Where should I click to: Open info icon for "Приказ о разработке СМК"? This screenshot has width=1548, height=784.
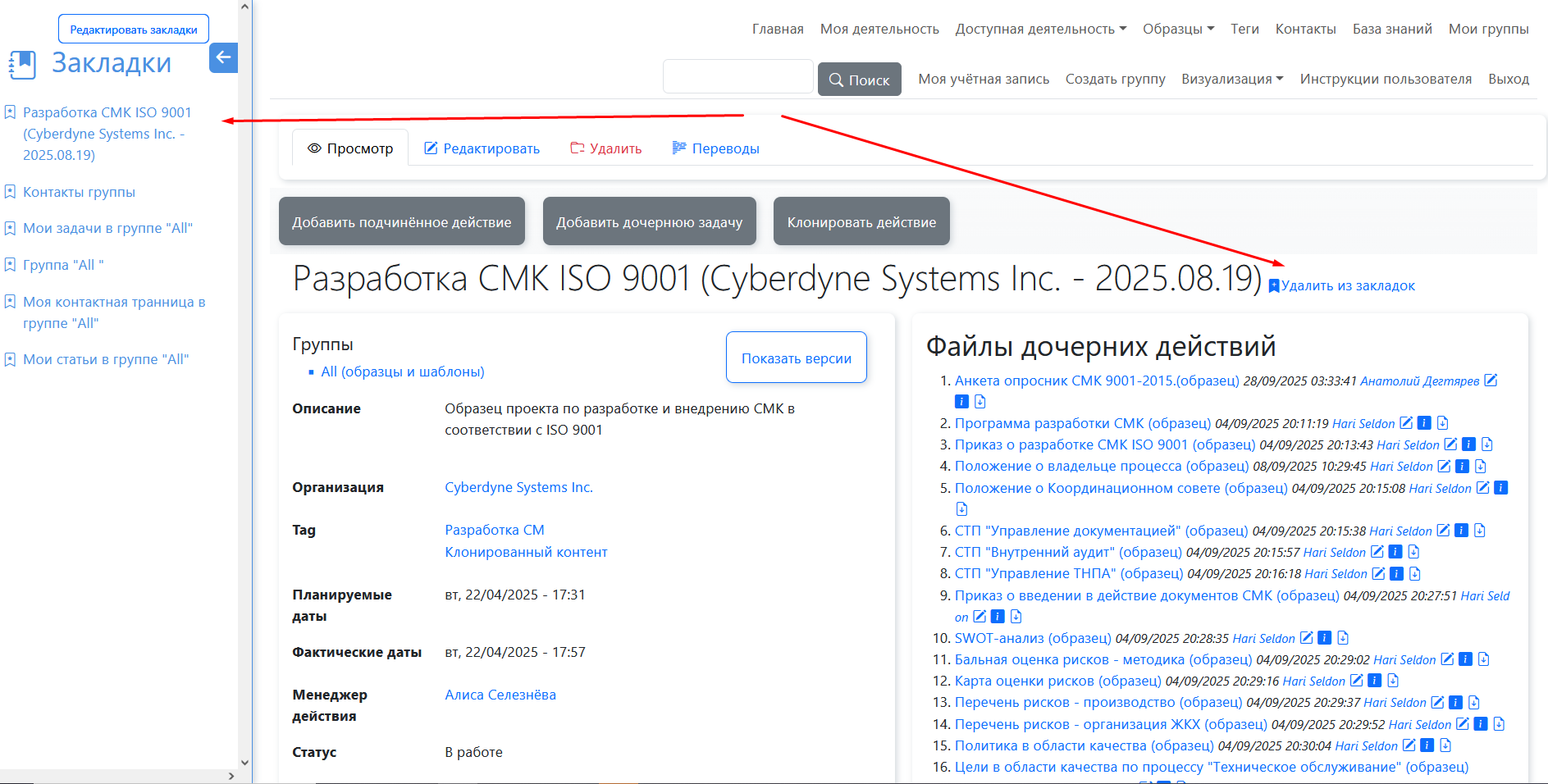click(x=1468, y=444)
